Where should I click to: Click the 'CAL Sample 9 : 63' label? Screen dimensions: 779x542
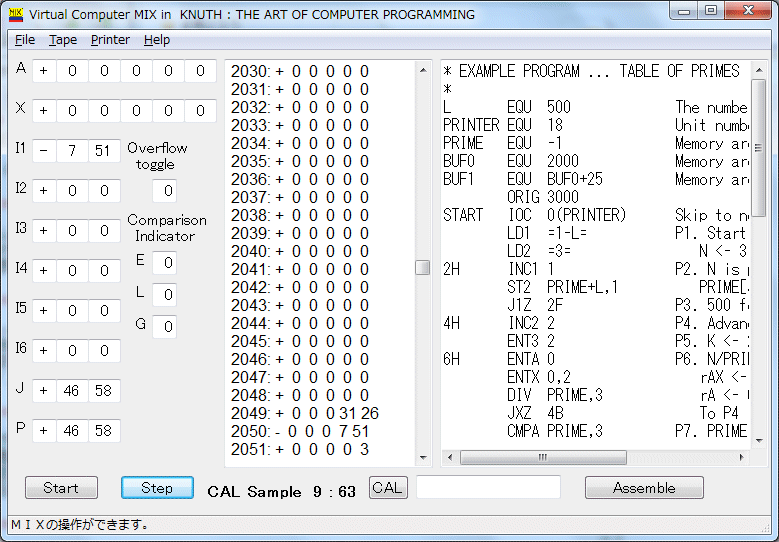click(x=282, y=492)
